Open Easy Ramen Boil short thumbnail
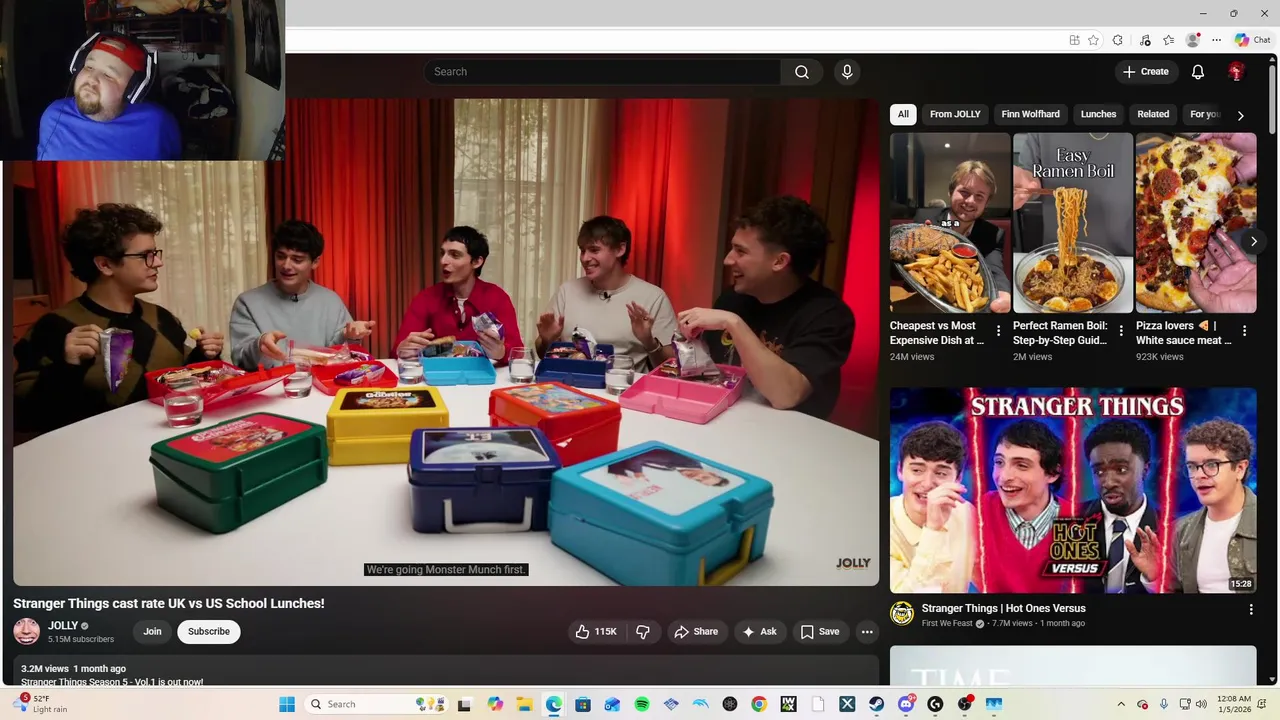The image size is (1280, 720). pyautogui.click(x=1073, y=223)
